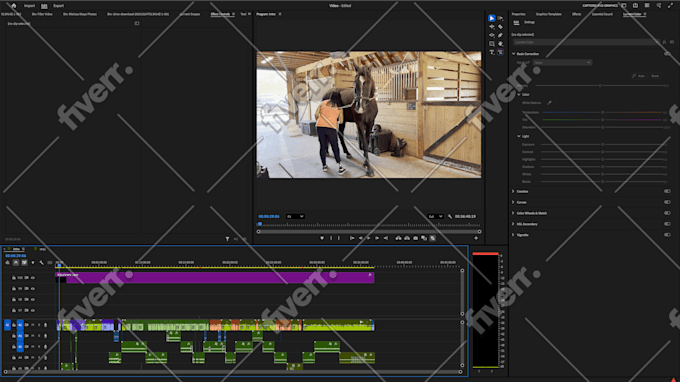
Task: Open the Graphics Templates tab
Action: (549, 14)
